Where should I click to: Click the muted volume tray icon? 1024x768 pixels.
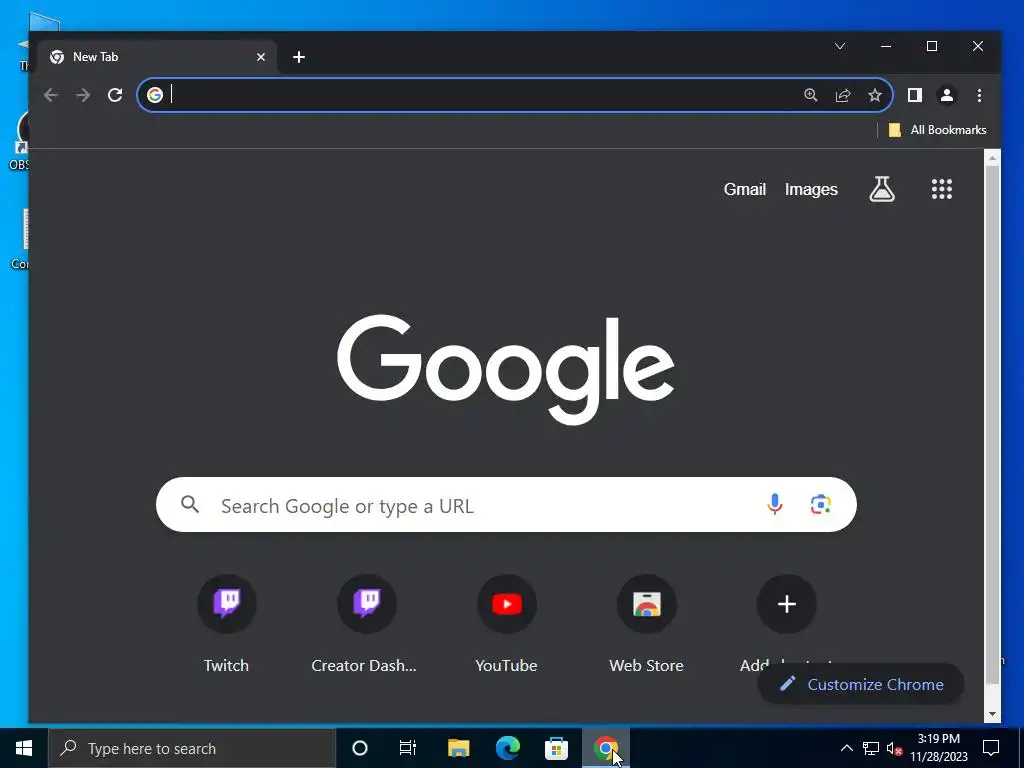point(894,748)
